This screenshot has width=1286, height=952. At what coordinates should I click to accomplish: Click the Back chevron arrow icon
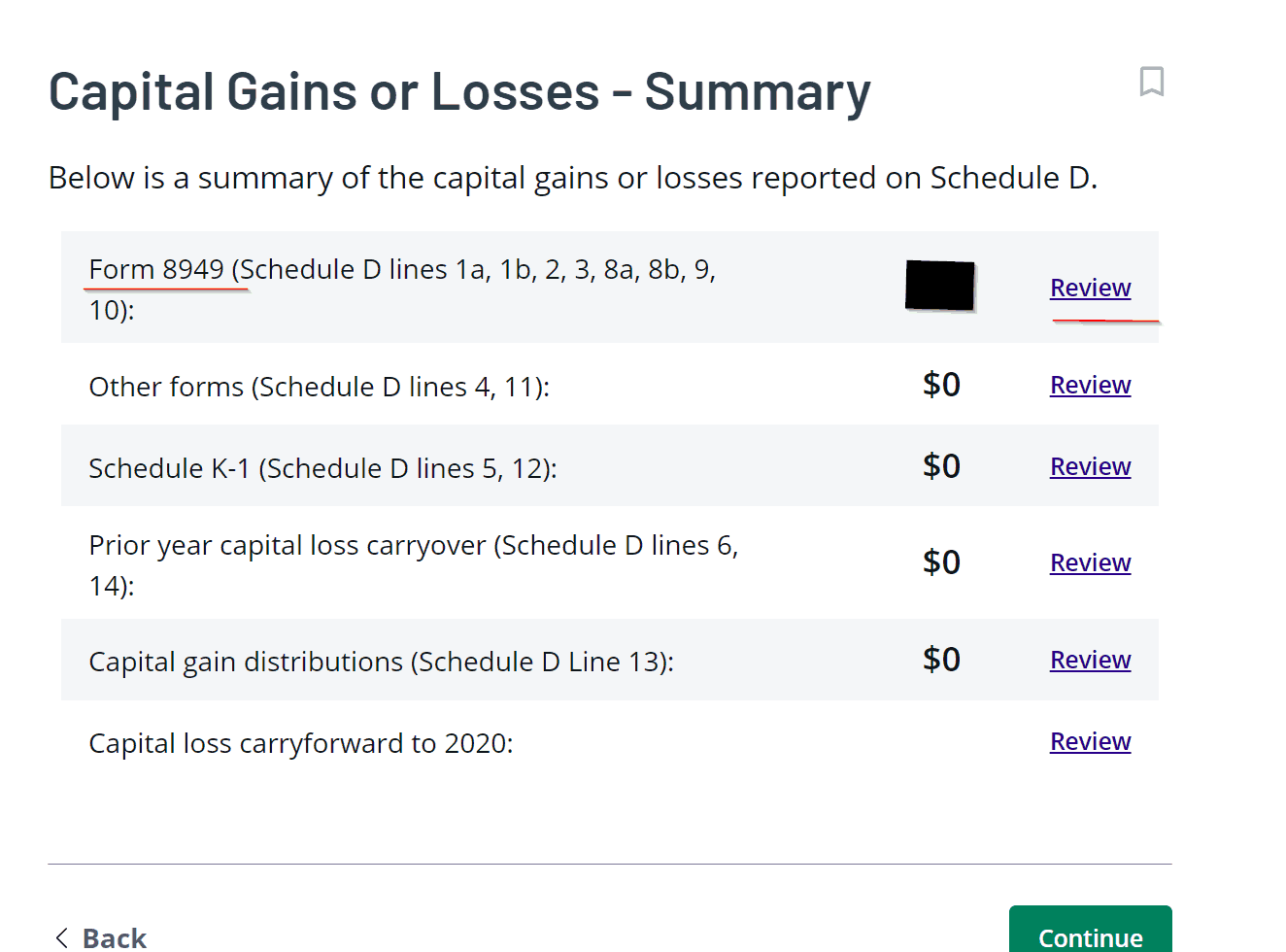click(62, 937)
